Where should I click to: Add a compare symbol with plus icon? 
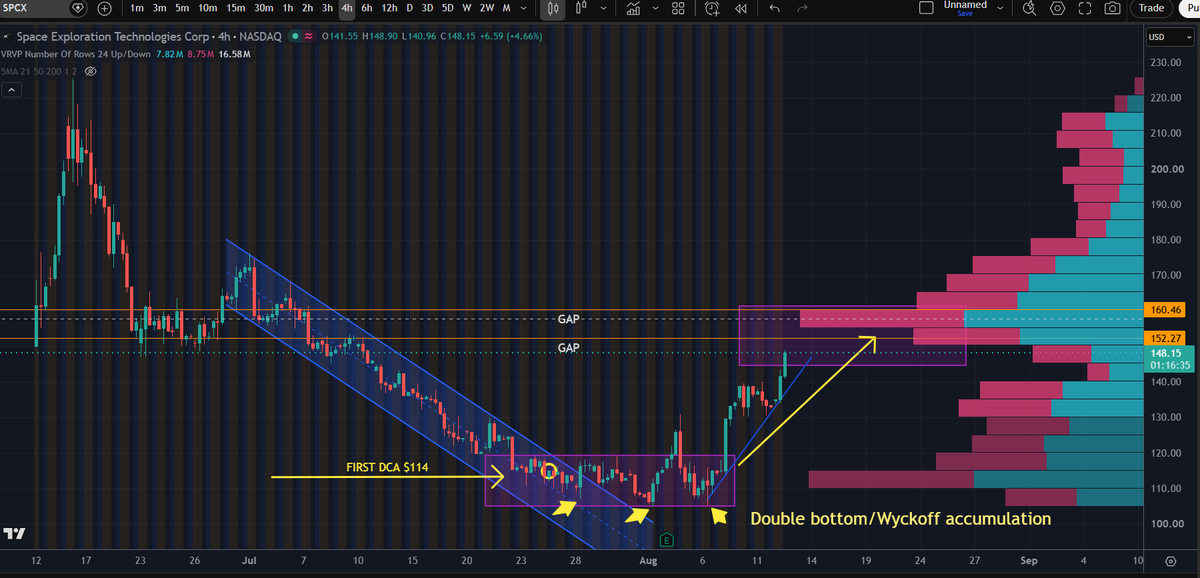104,8
